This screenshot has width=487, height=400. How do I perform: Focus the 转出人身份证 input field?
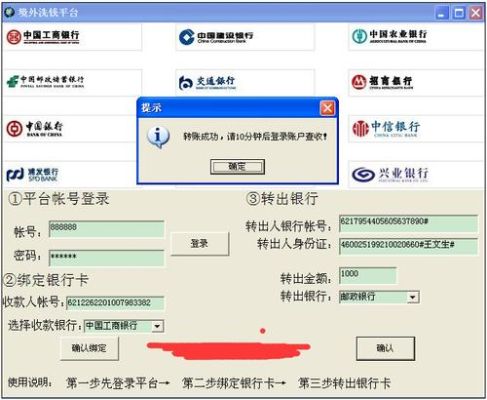point(408,246)
